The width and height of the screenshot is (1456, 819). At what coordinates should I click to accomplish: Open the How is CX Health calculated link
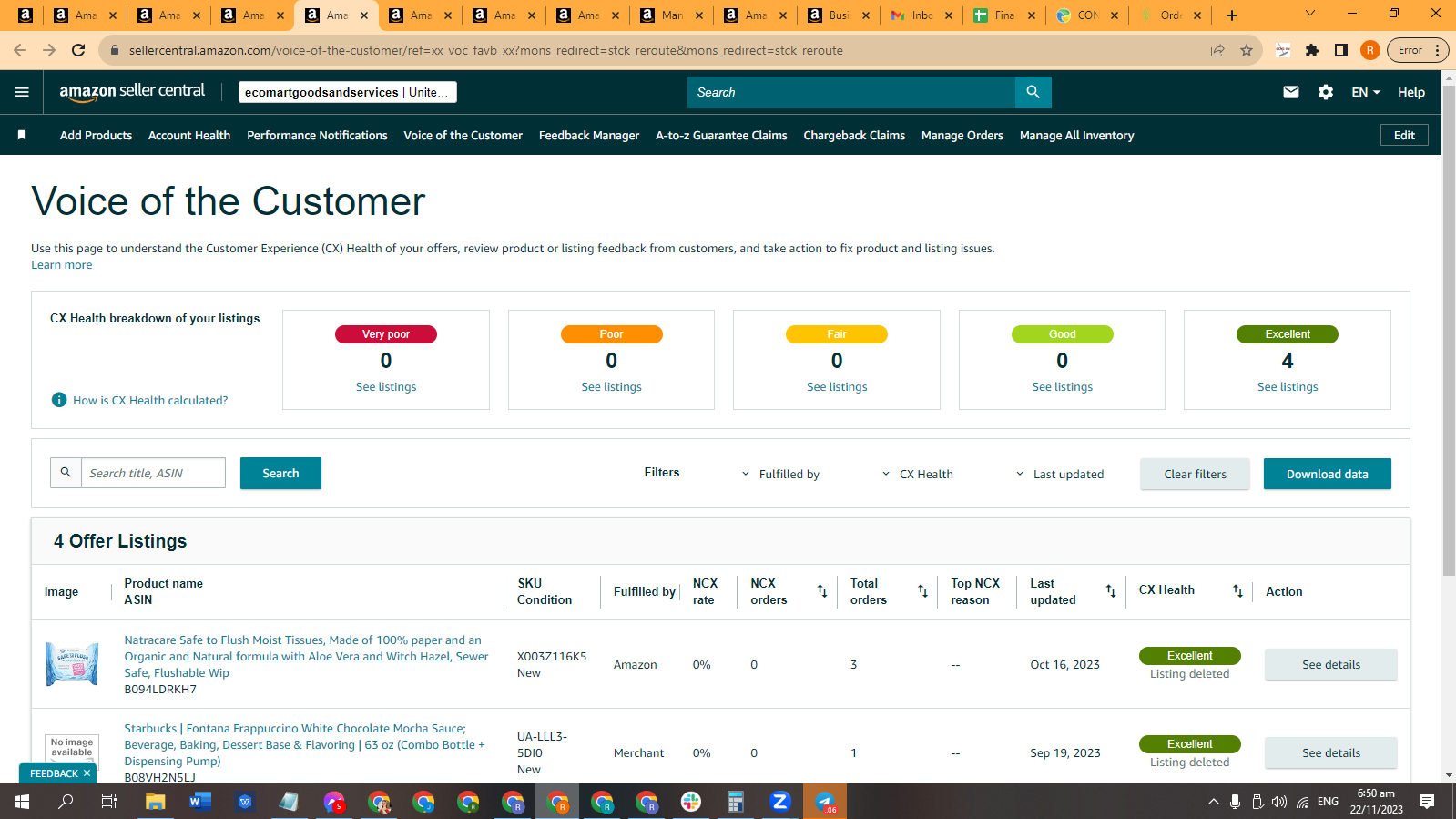point(150,400)
